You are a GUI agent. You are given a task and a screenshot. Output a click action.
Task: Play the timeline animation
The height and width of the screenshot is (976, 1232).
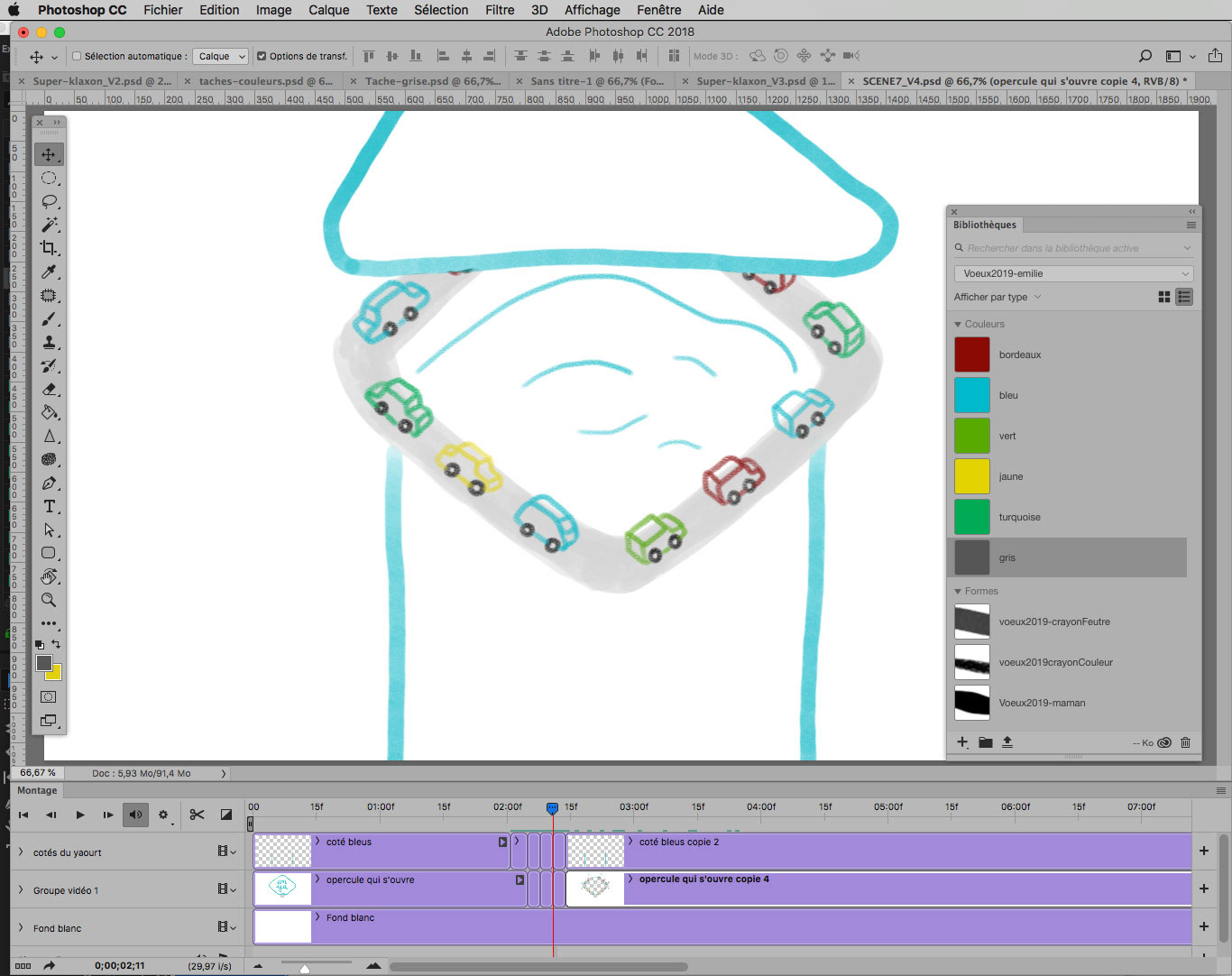pos(79,815)
